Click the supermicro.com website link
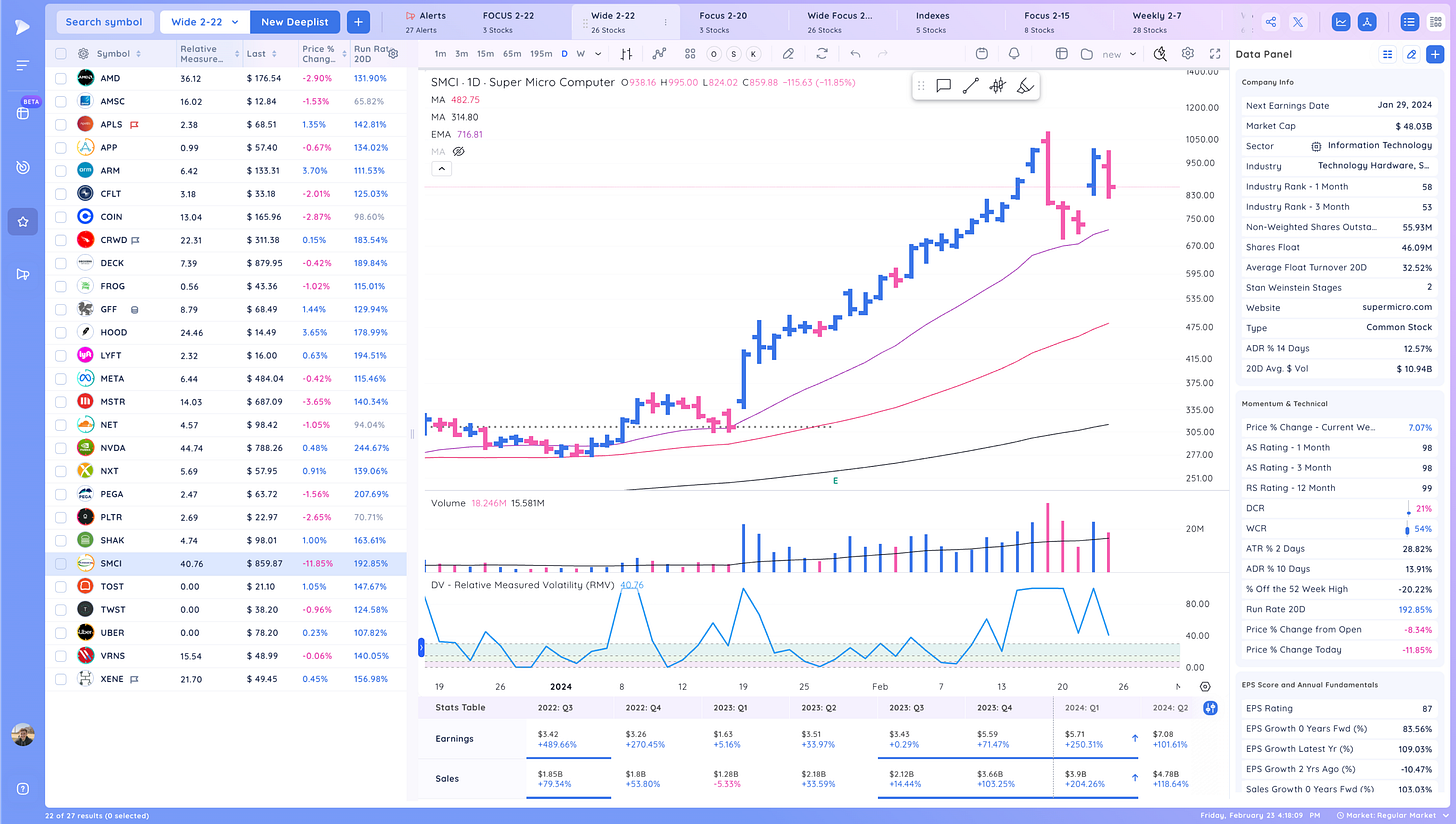The image size is (1456, 824). coord(1397,307)
